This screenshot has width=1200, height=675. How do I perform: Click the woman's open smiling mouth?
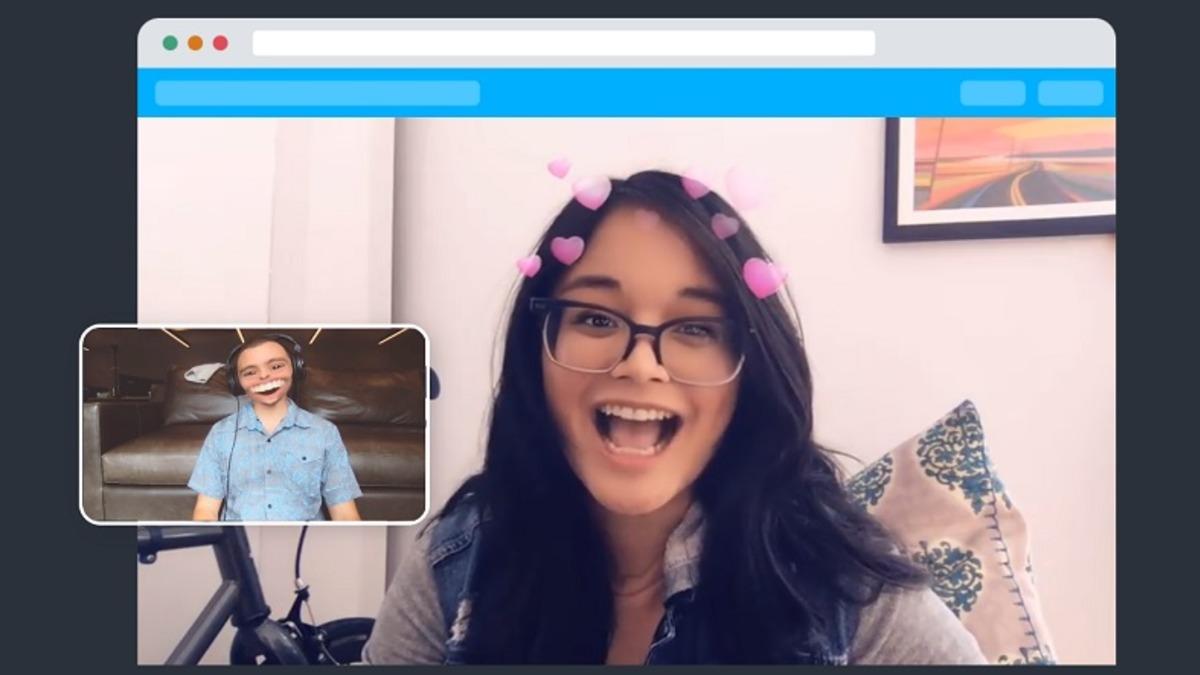636,428
